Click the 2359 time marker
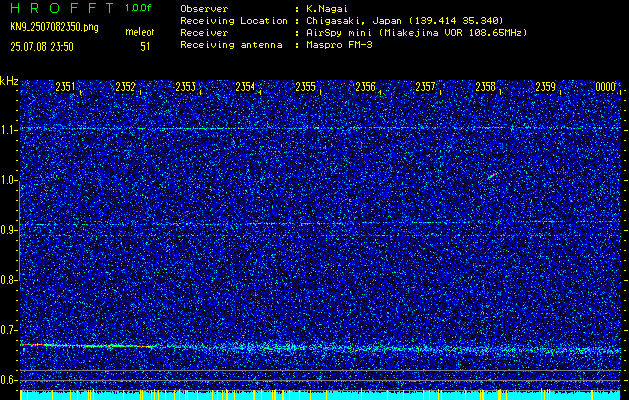The image size is (629, 400). 545,87
